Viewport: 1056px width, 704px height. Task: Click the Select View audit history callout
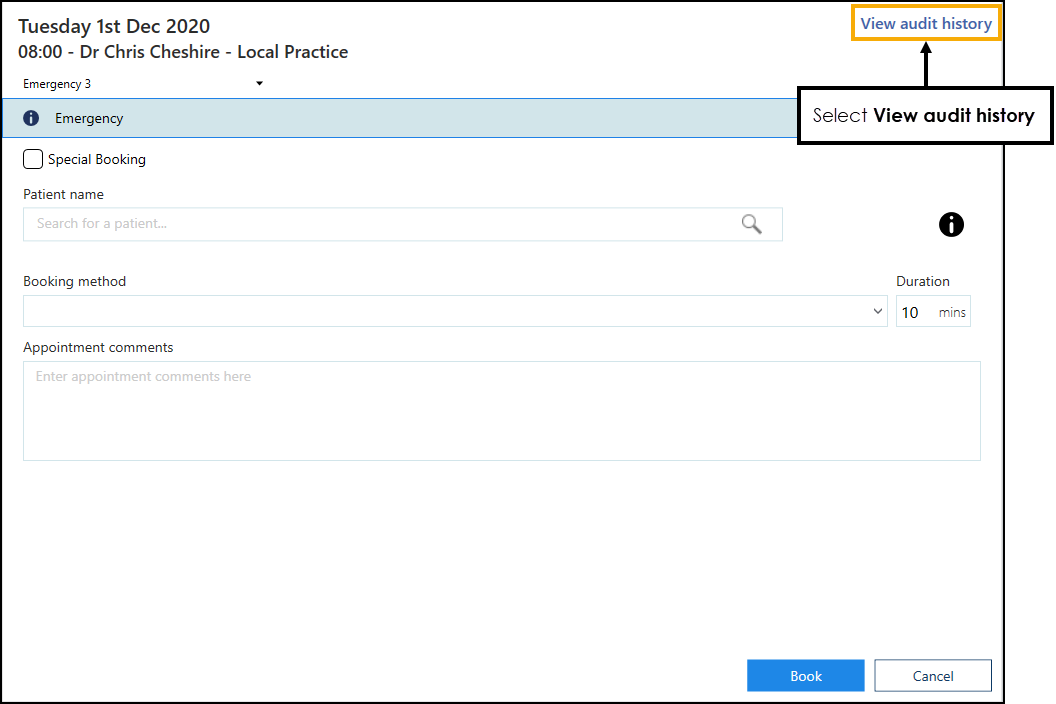tap(922, 116)
